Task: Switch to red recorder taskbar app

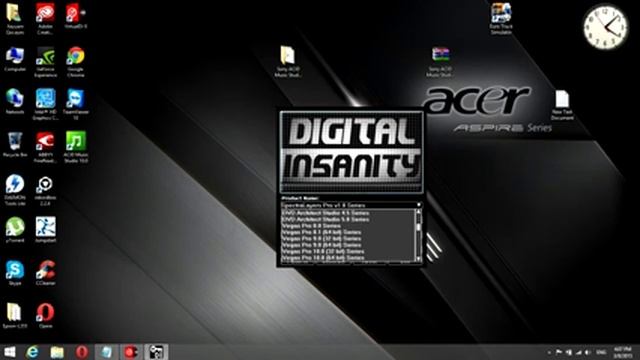Action: coord(131,352)
